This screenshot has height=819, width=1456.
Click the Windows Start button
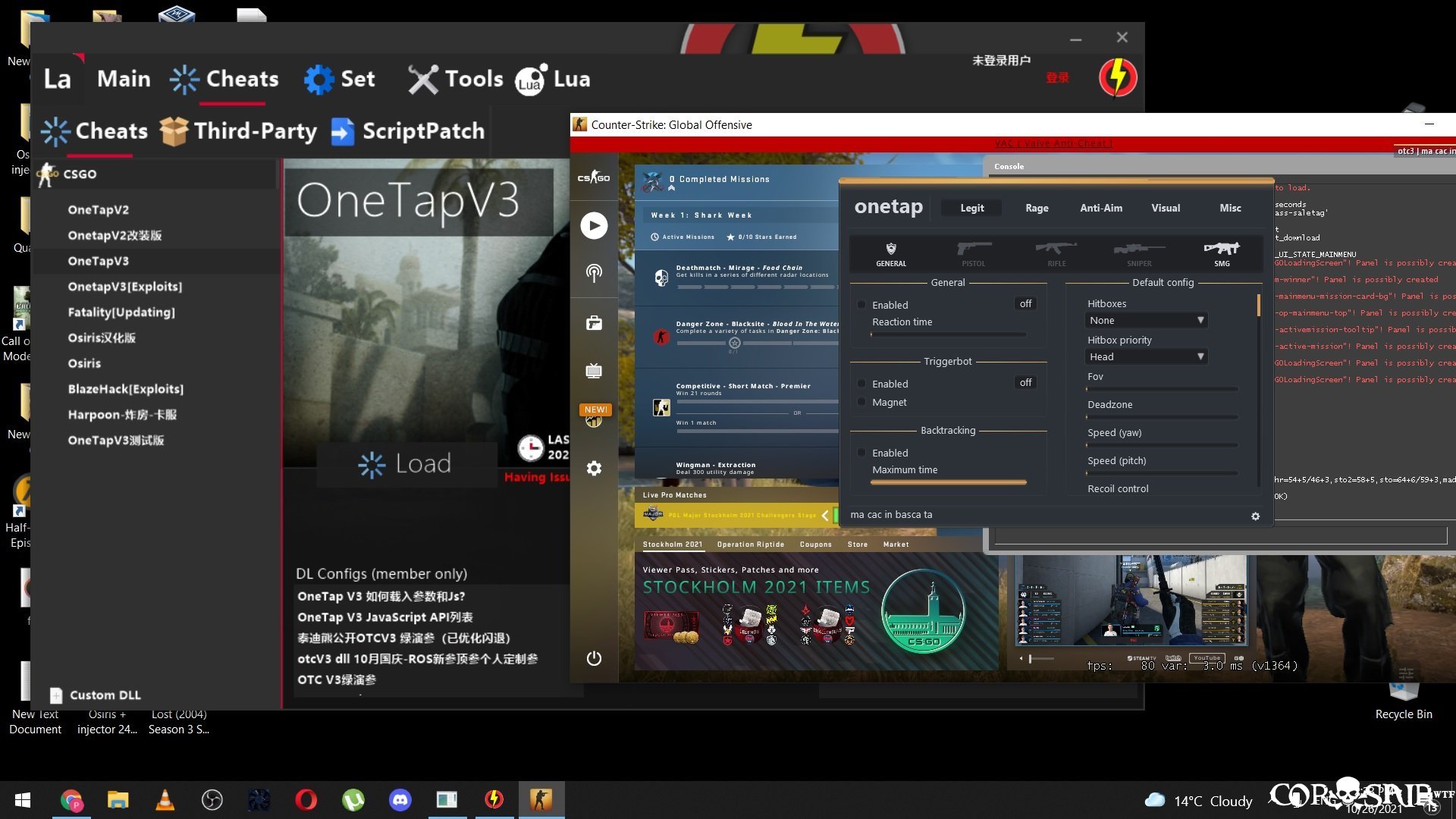(23, 800)
